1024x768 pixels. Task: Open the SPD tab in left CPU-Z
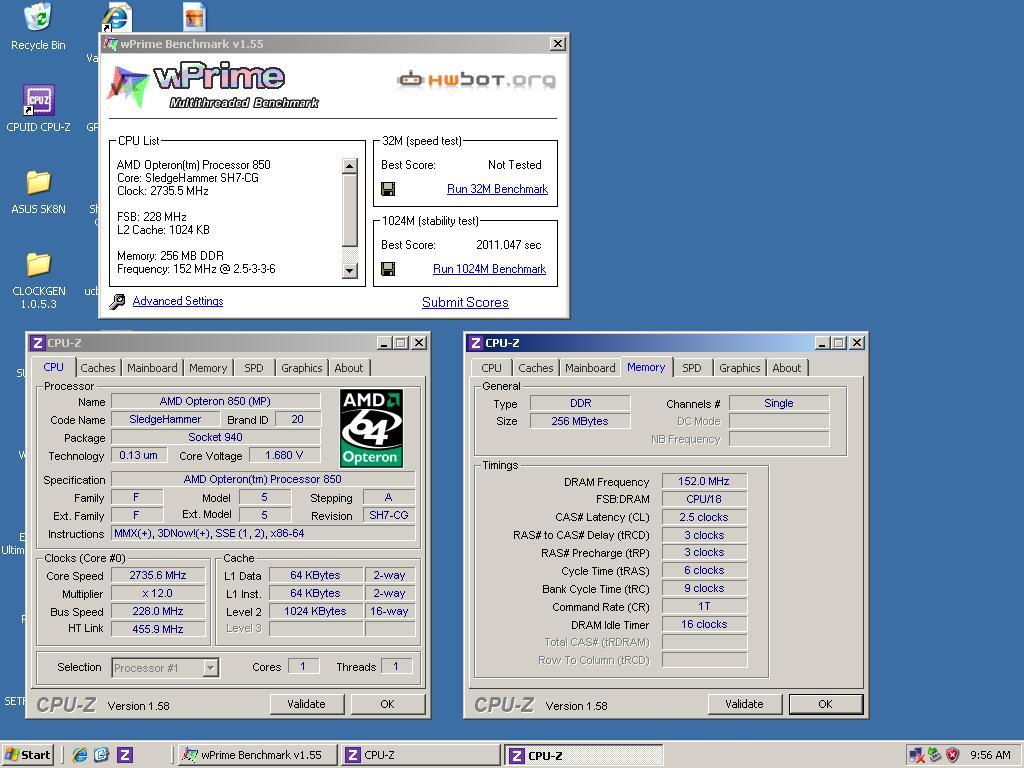pyautogui.click(x=253, y=368)
